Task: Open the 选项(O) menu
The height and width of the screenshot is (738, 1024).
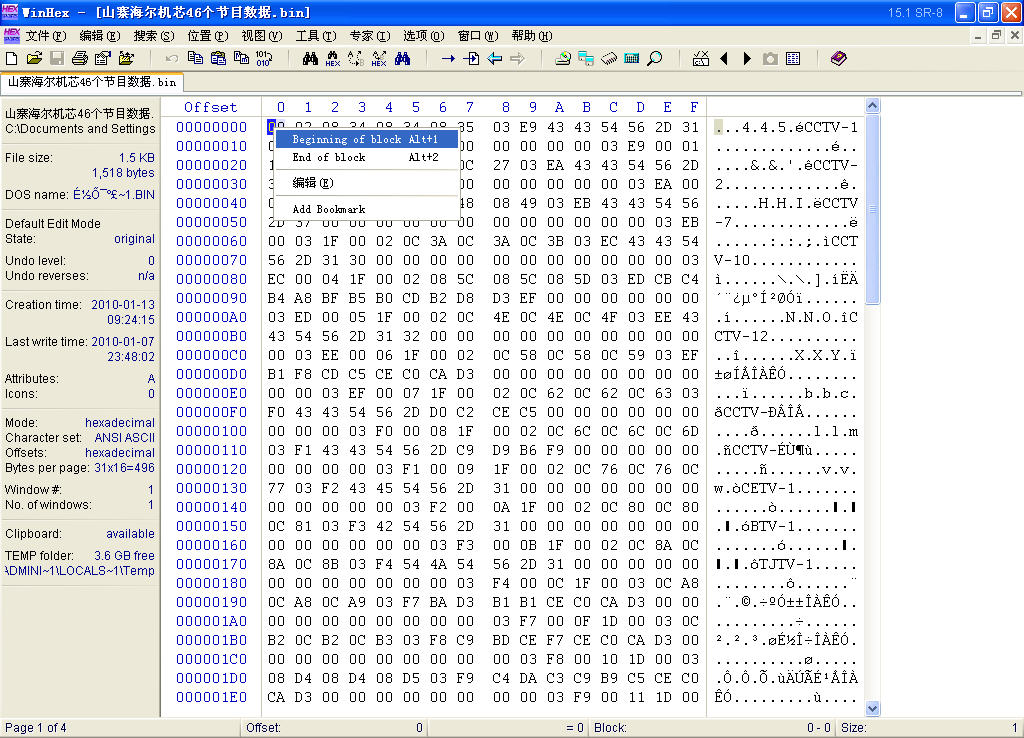Action: point(424,35)
